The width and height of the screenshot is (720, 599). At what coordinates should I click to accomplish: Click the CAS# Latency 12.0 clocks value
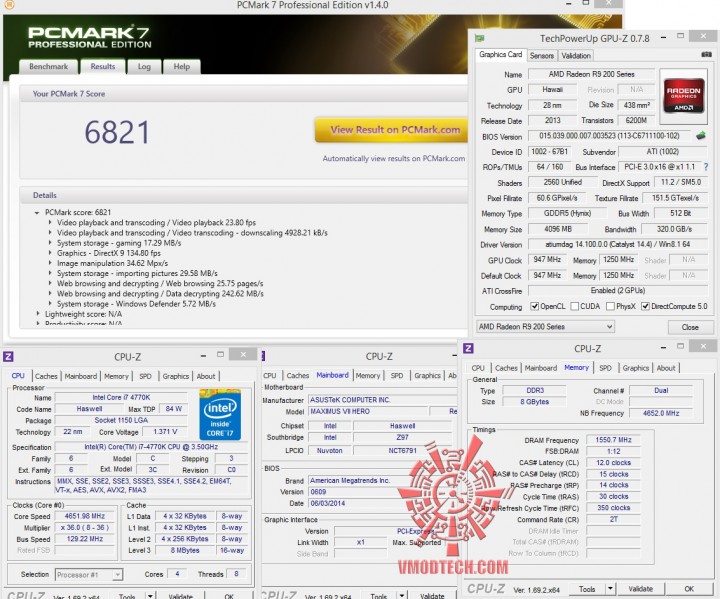point(613,463)
